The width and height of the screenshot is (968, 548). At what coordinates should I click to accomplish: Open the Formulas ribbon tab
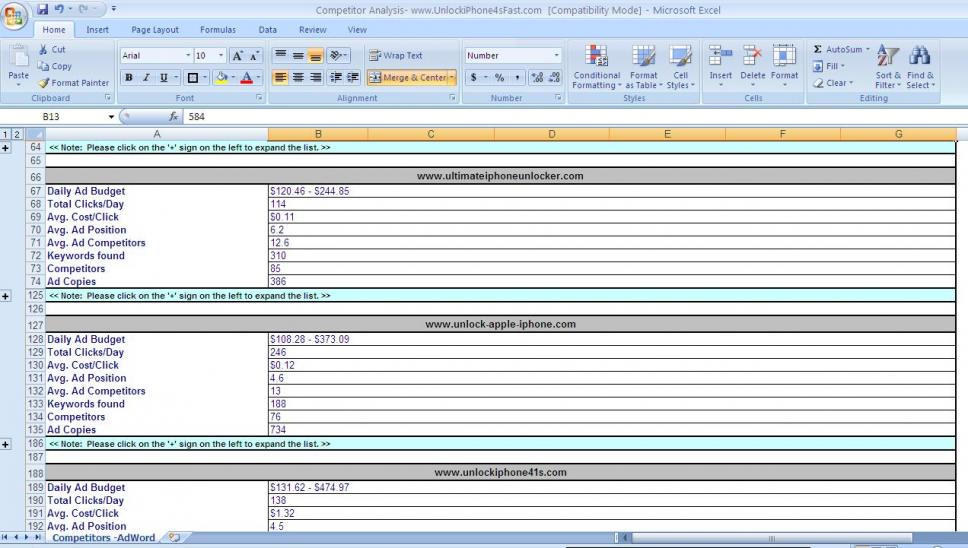(218, 30)
